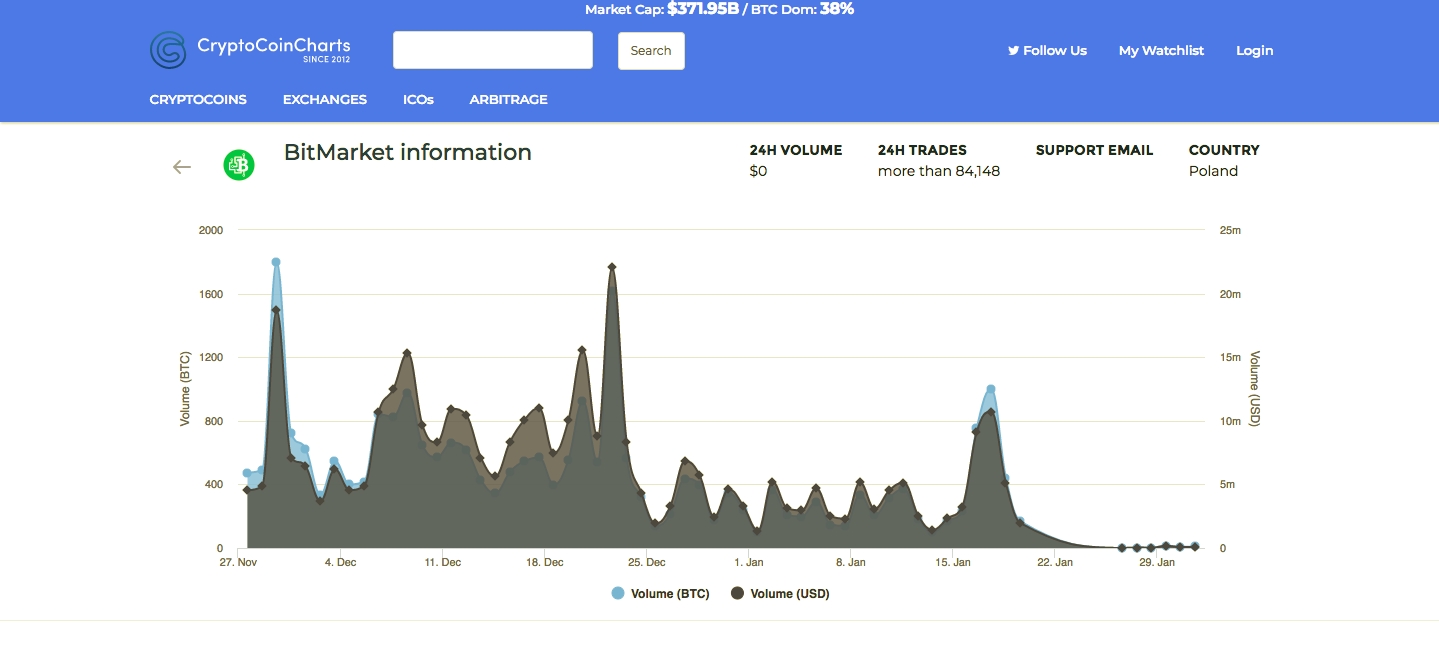Click the '2000' BTC y-axis label

pyautogui.click(x=211, y=230)
